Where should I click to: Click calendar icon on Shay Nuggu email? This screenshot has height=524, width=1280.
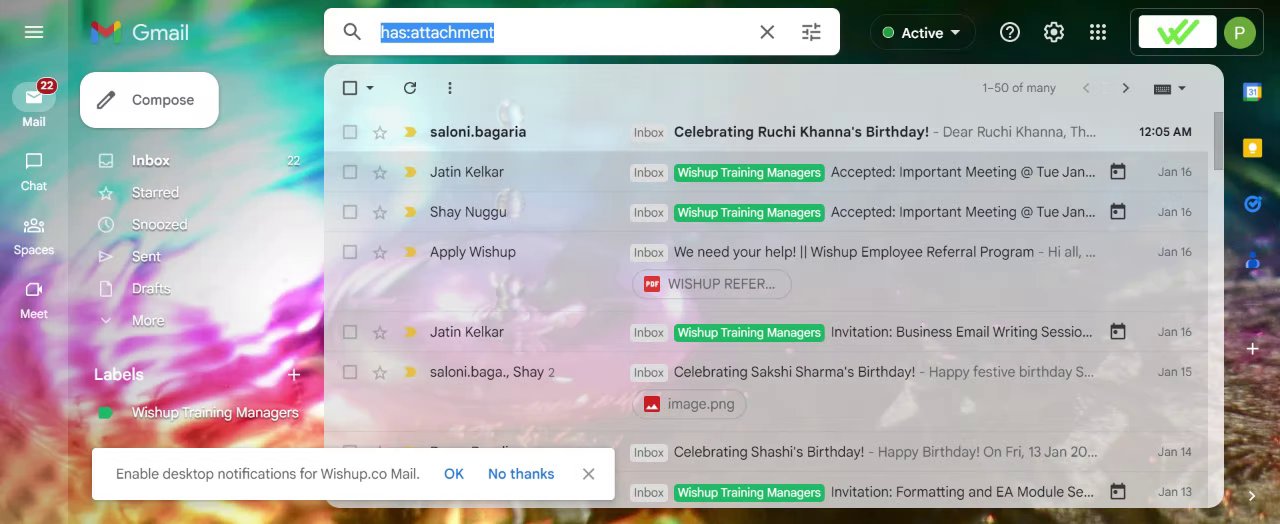coord(1118,212)
